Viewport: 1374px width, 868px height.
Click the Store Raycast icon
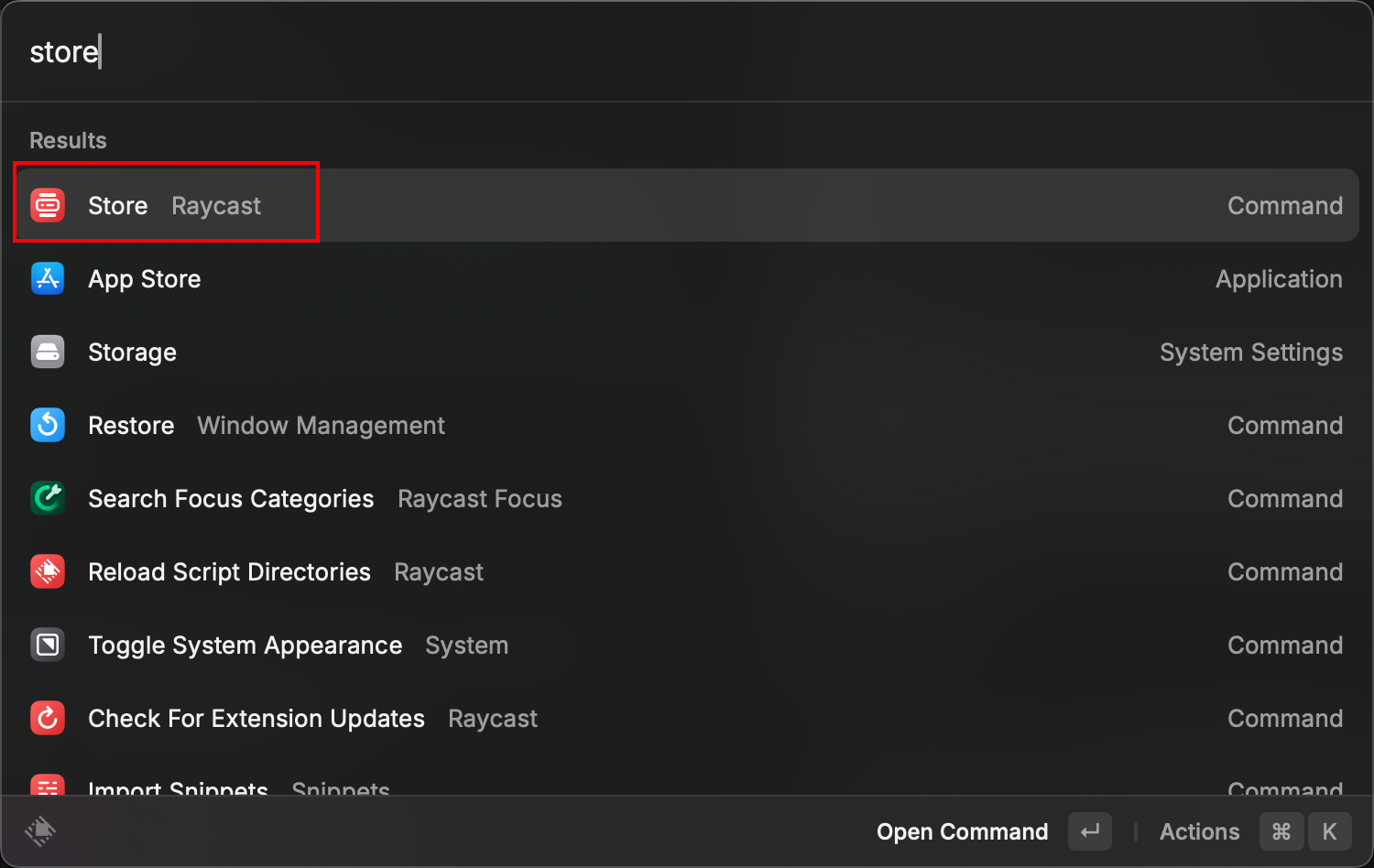pyautogui.click(x=48, y=205)
